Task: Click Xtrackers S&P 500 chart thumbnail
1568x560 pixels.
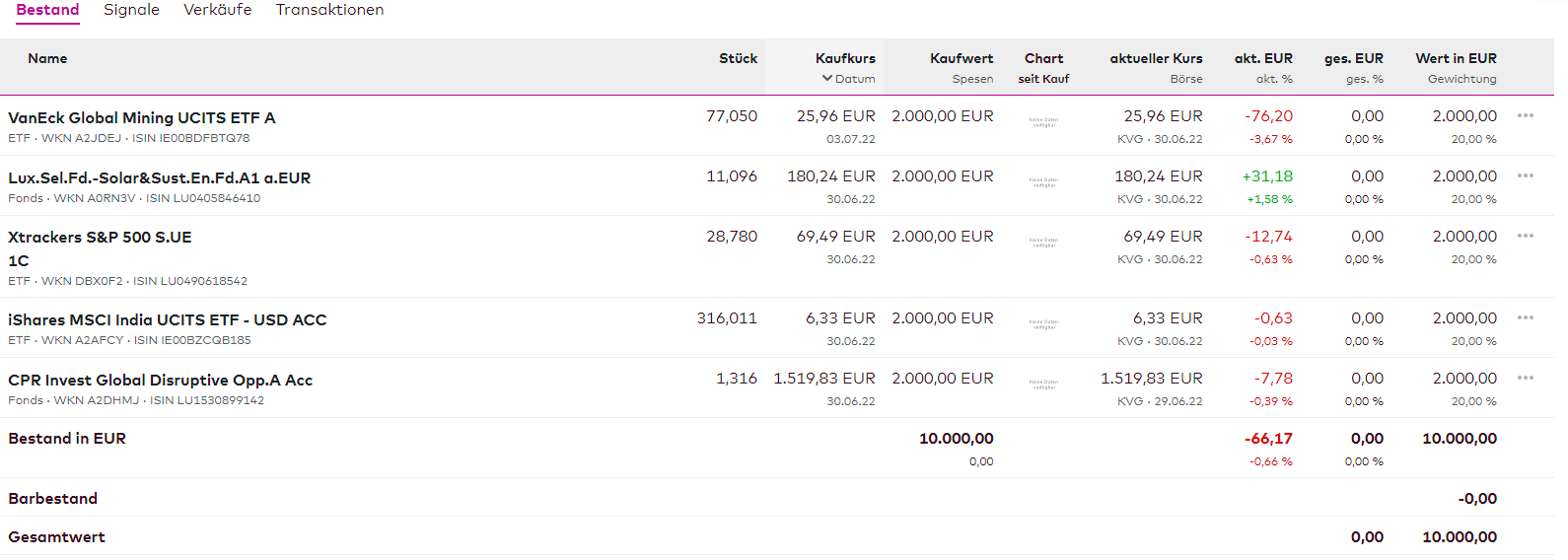Action: coord(1043,243)
